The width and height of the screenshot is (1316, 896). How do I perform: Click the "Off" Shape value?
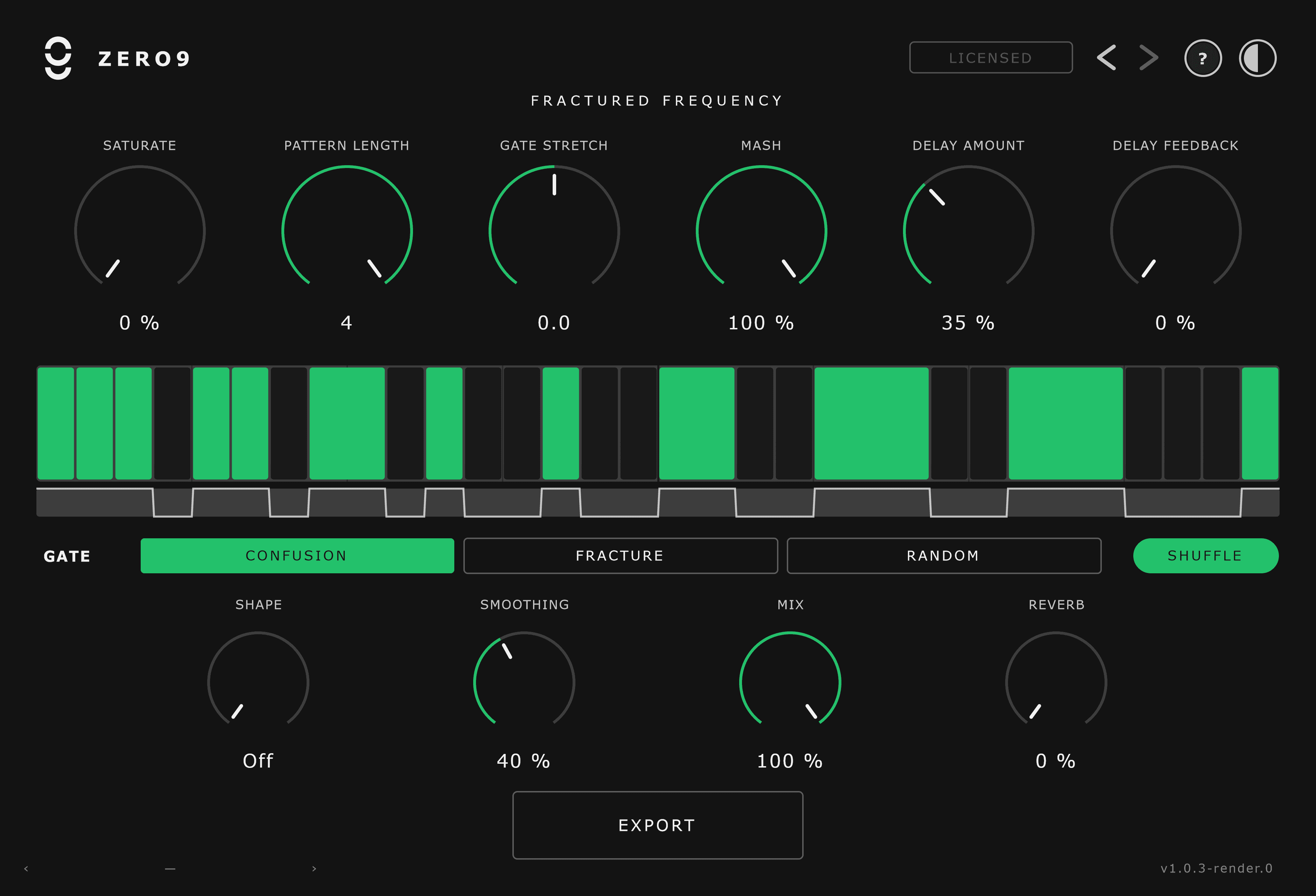[x=258, y=761]
